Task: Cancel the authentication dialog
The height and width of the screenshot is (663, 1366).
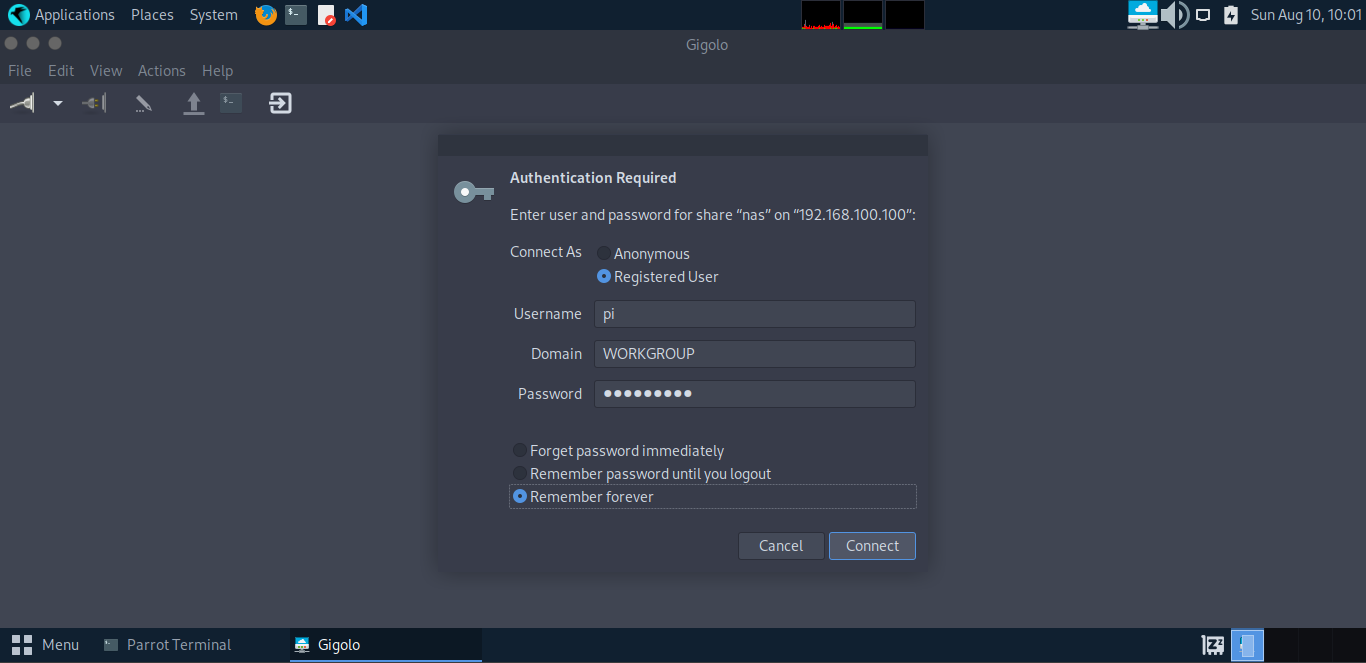Action: 781,545
